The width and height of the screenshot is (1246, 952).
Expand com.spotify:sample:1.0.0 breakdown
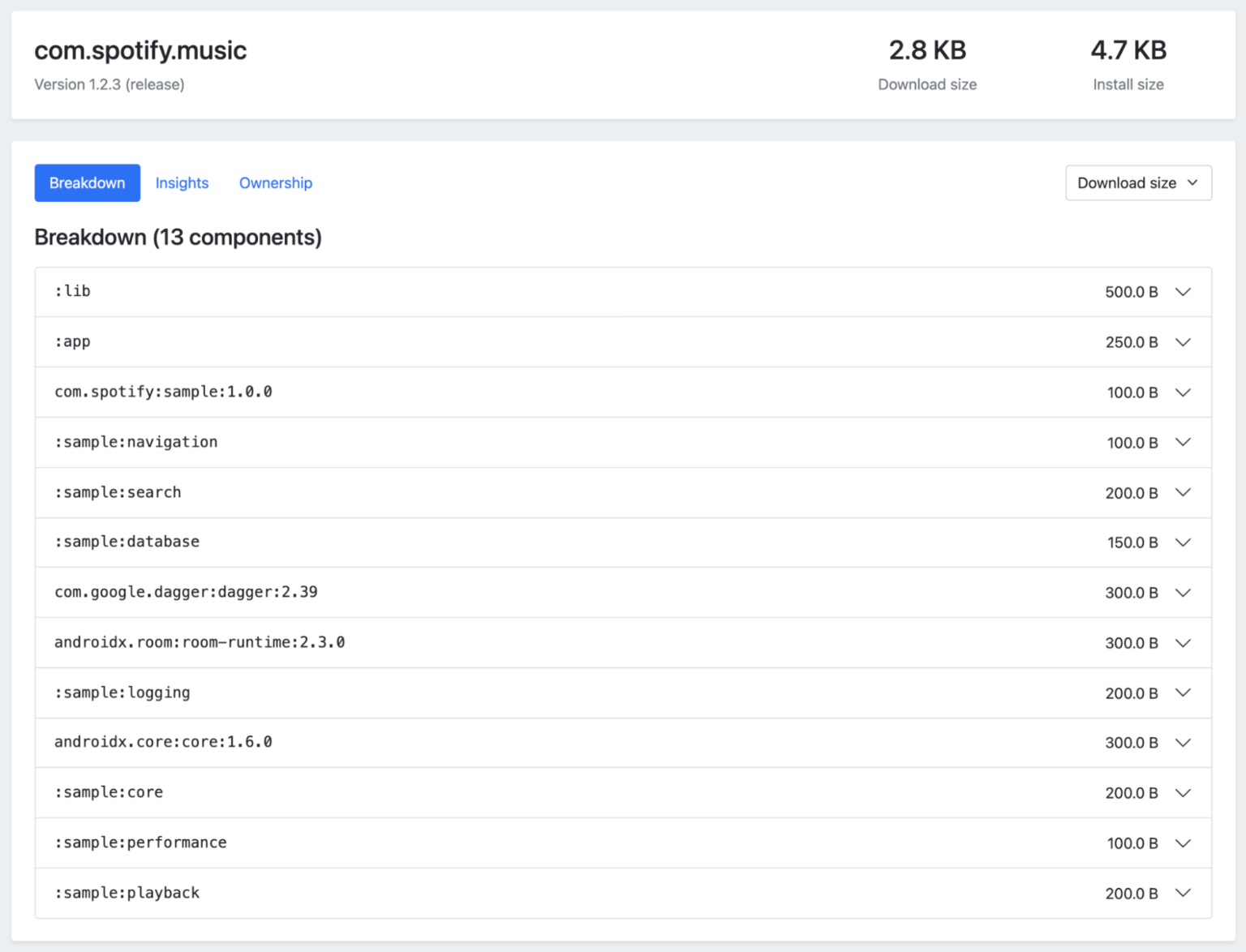(x=1183, y=392)
